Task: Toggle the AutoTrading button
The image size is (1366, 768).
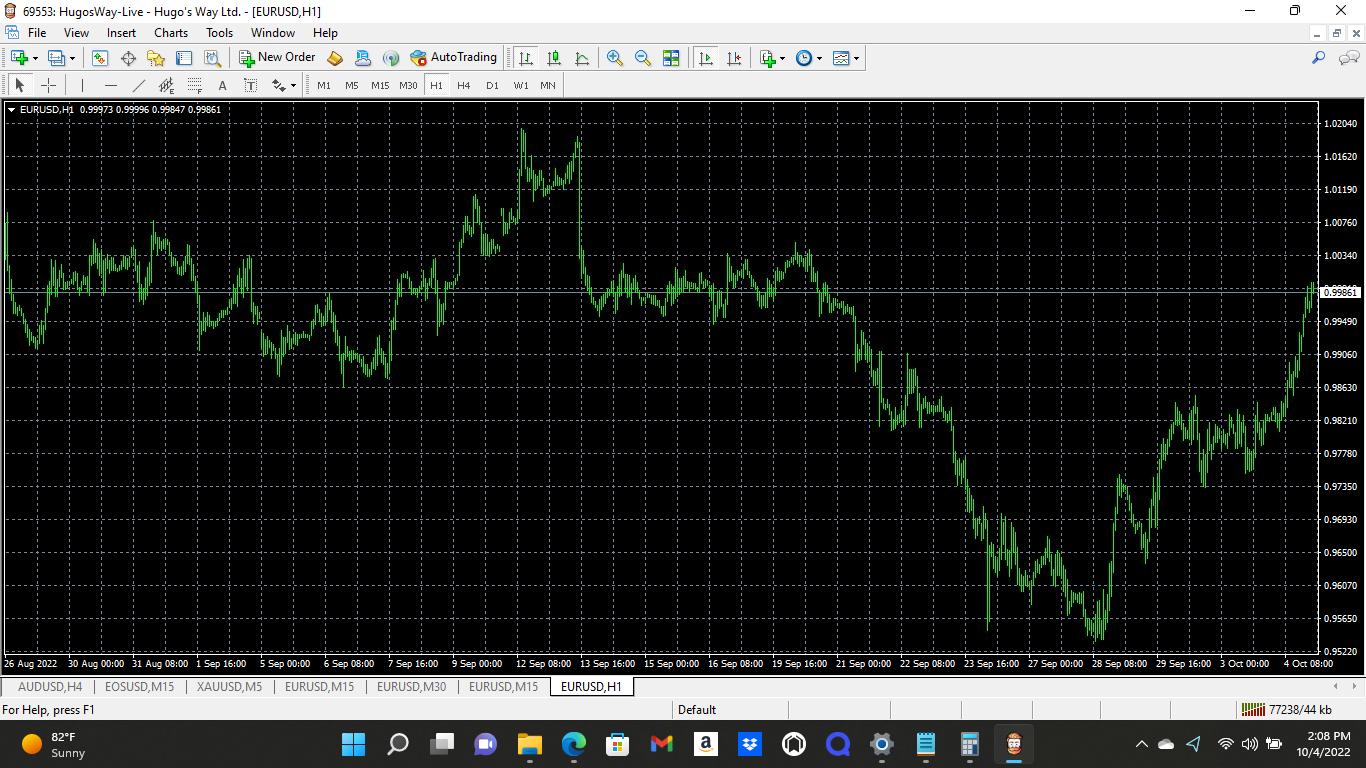Action: pos(454,58)
